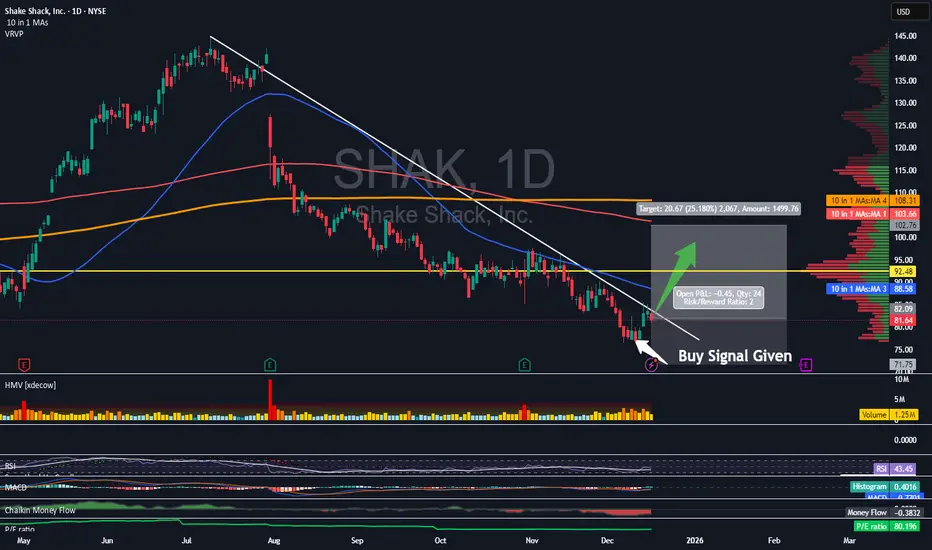This screenshot has width=932, height=550.
Task: Select the Chaikin Money Flow indicator legend
Action: (40, 510)
